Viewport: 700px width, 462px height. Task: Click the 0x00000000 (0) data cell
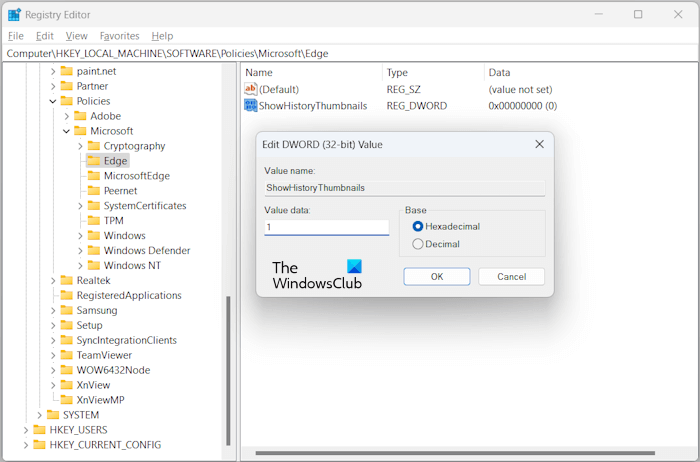click(x=522, y=106)
